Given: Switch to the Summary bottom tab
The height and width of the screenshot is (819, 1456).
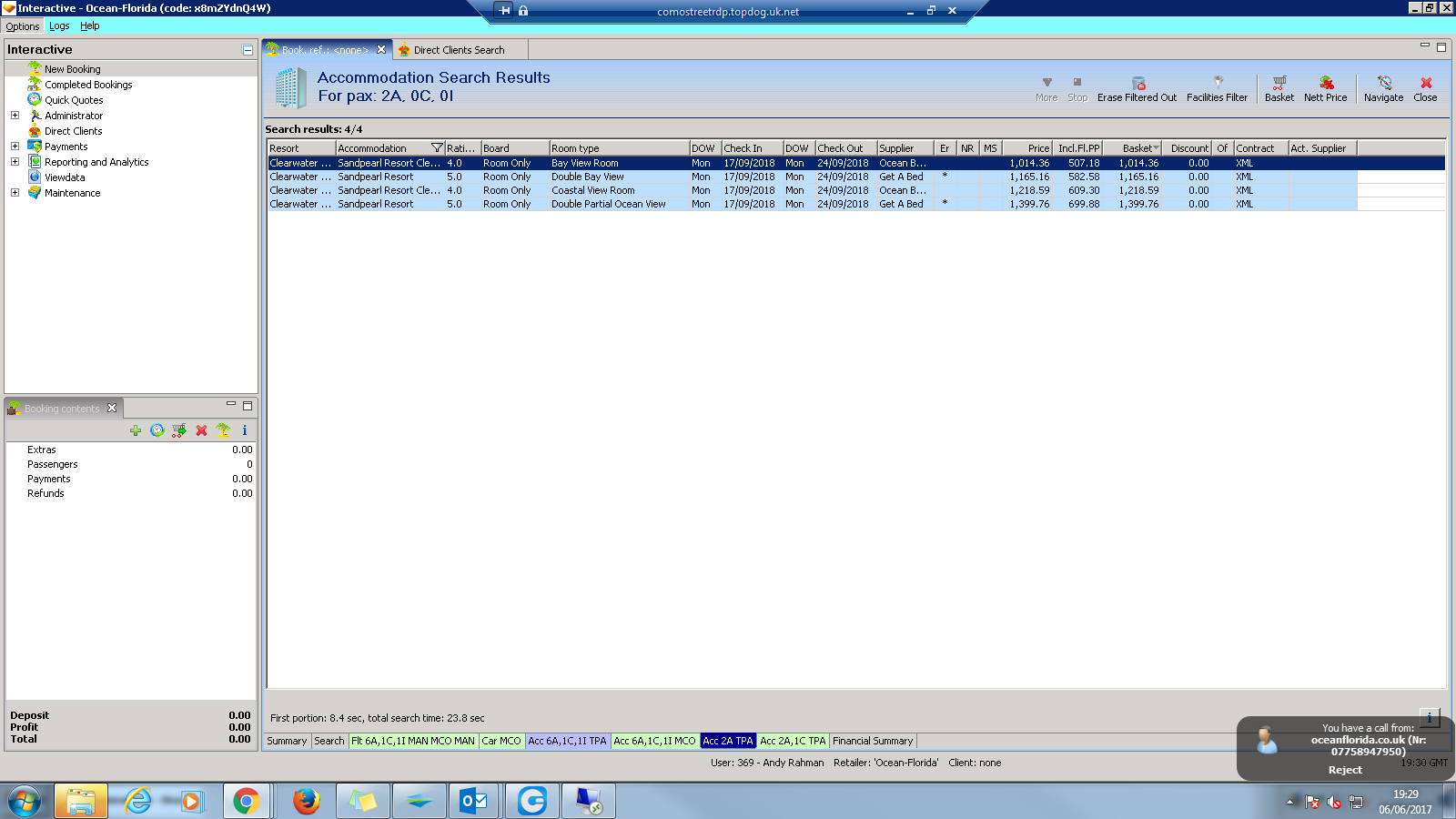Looking at the screenshot, I should [287, 741].
